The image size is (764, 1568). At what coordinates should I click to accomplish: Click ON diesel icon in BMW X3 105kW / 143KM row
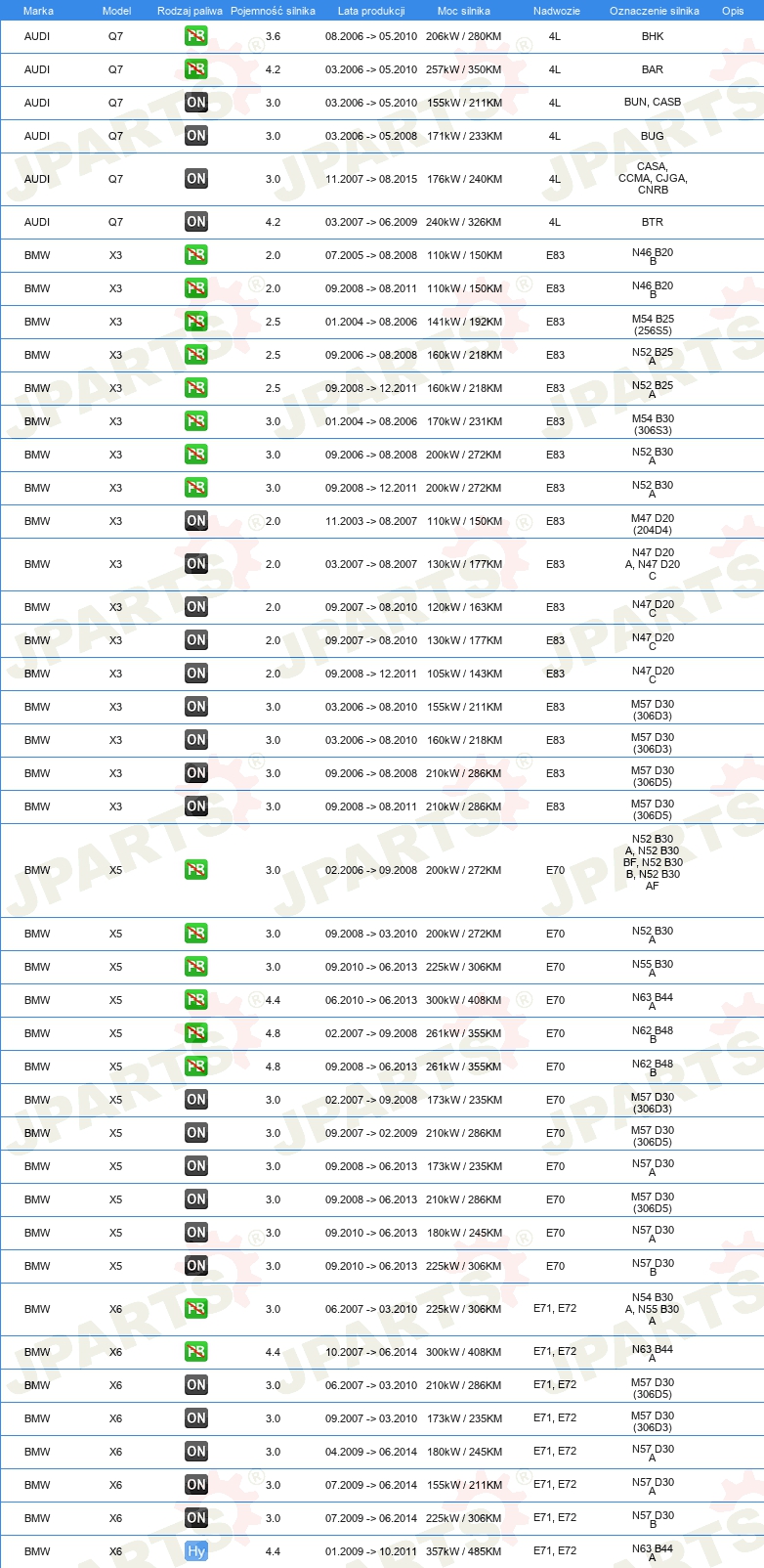[x=196, y=674]
